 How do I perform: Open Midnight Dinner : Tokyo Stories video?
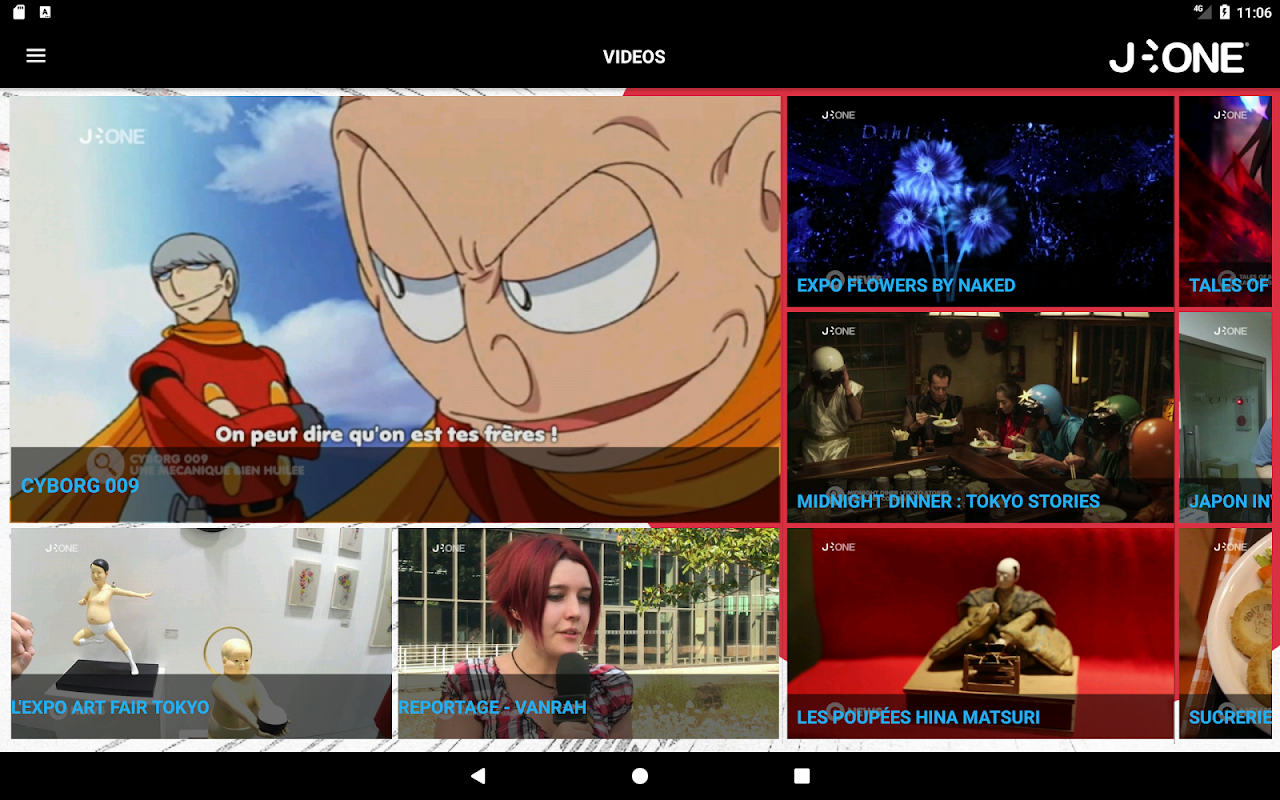pos(980,417)
